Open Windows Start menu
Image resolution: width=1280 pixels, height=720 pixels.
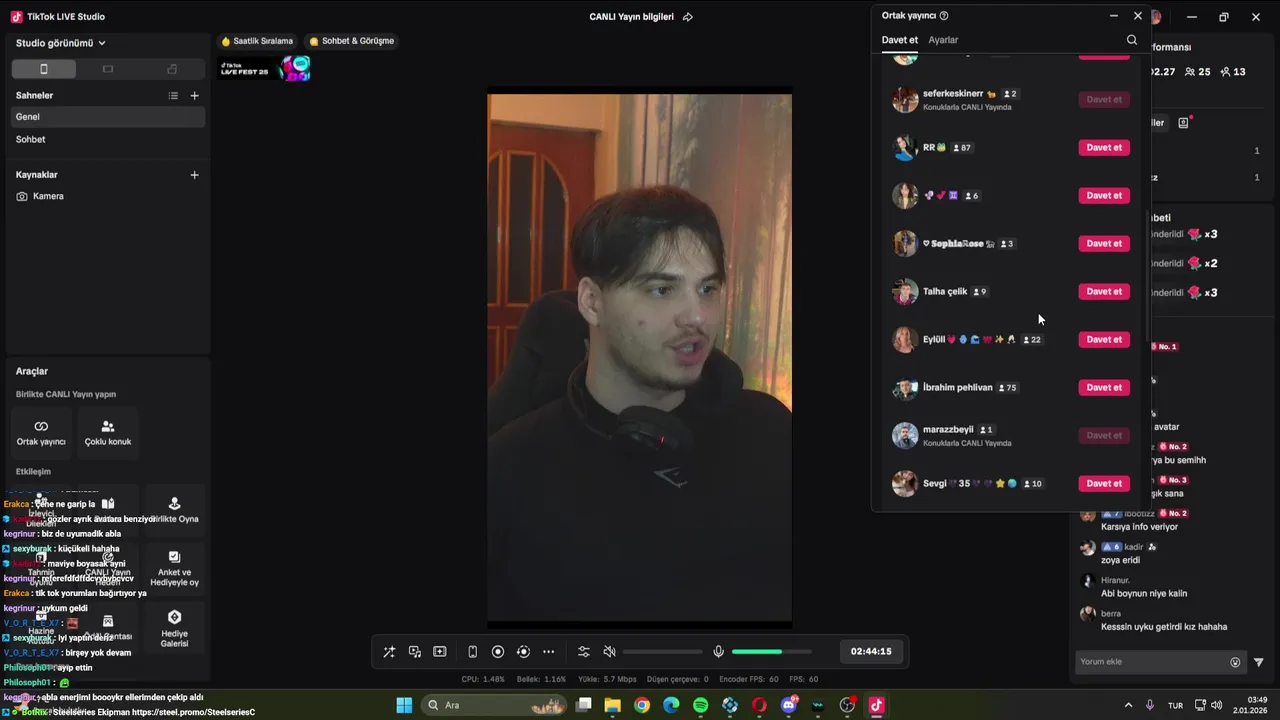(404, 705)
